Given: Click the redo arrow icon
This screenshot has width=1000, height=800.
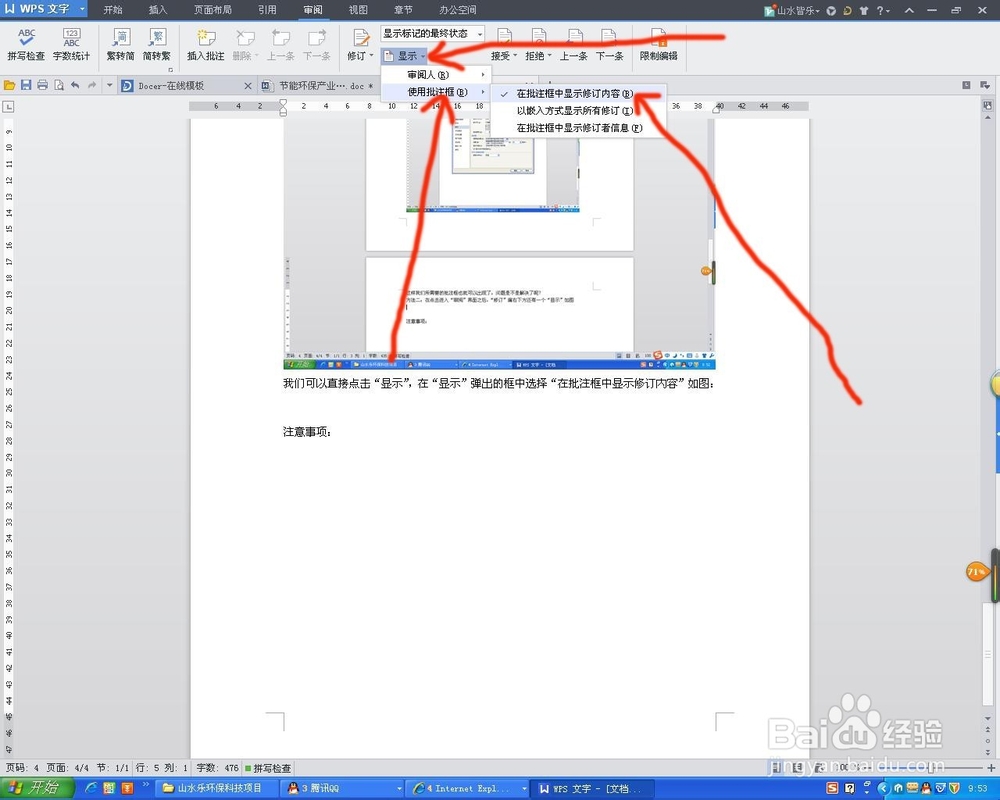Looking at the screenshot, I should pyautogui.click(x=92, y=85).
